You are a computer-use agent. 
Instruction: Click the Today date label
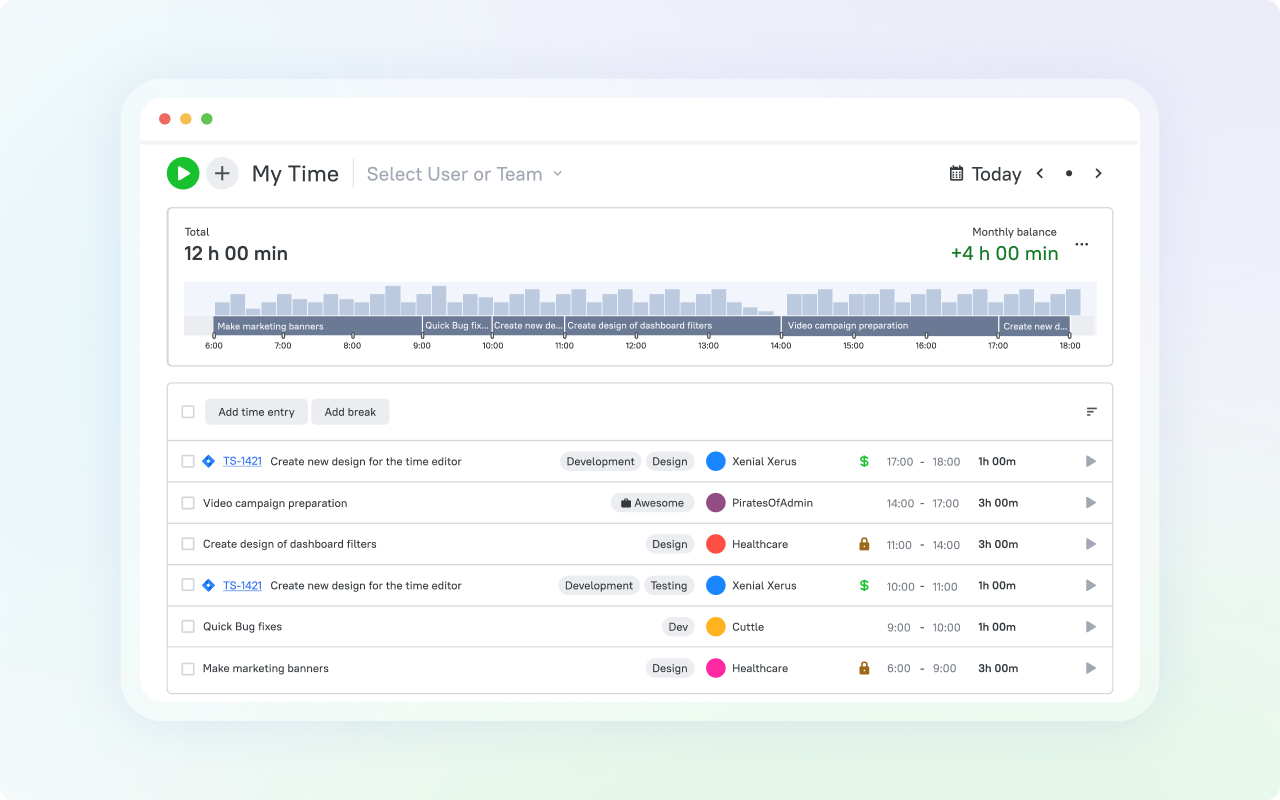pos(996,174)
